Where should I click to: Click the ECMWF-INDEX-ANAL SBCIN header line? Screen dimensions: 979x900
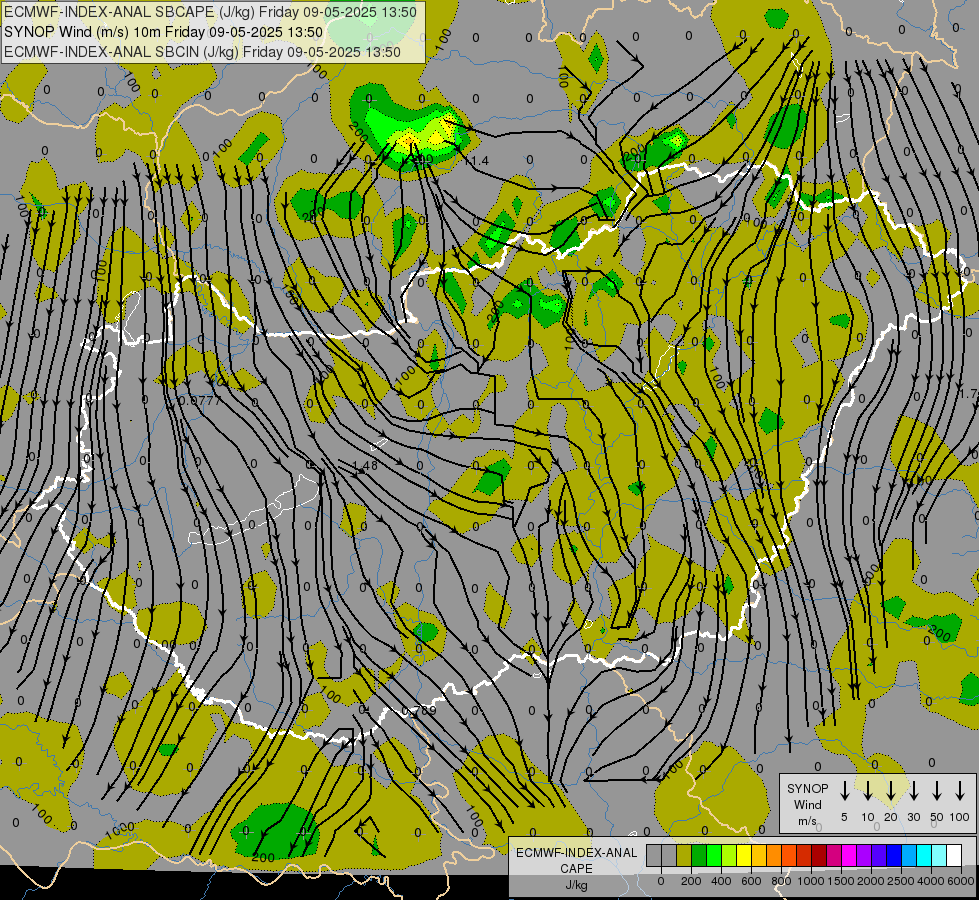pos(202,52)
